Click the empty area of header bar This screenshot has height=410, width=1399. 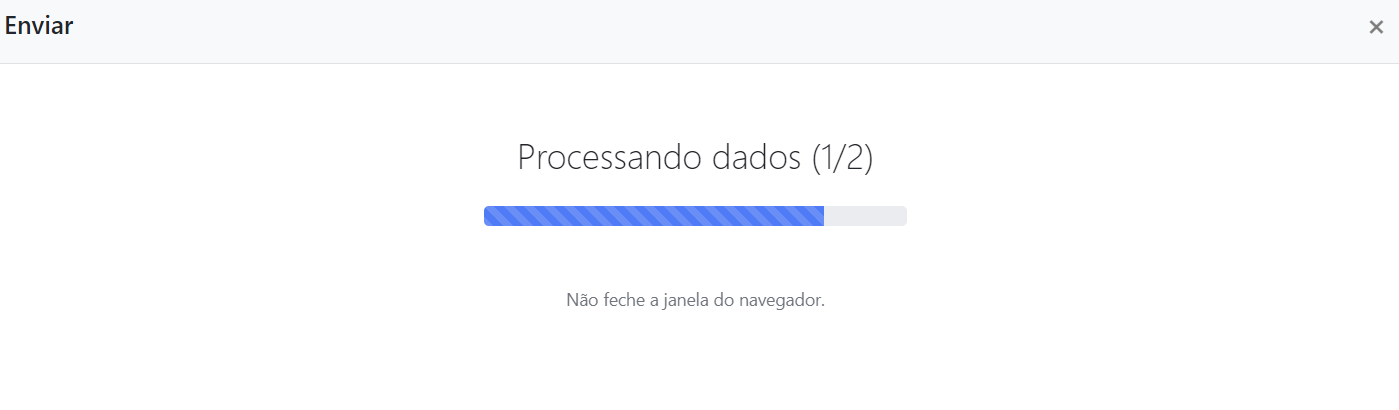click(x=700, y=30)
